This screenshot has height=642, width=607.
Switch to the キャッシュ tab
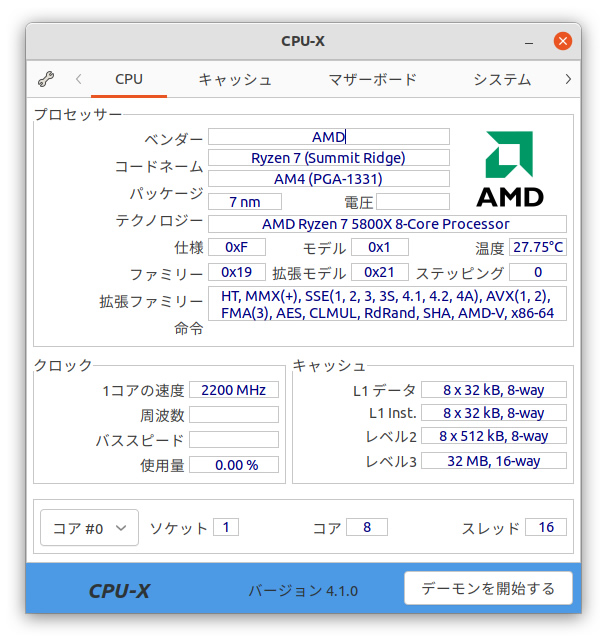tap(235, 79)
